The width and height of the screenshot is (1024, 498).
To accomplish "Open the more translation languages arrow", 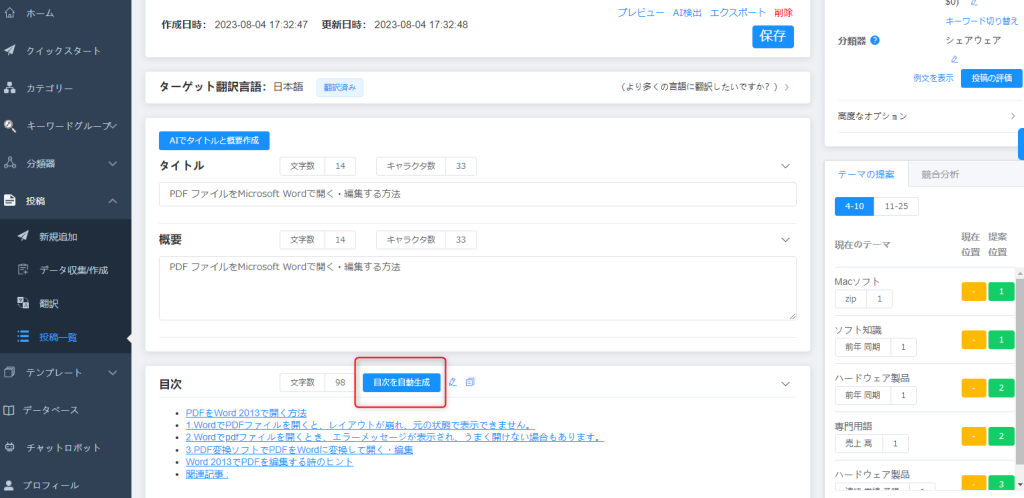I will pyautogui.click(x=786, y=87).
